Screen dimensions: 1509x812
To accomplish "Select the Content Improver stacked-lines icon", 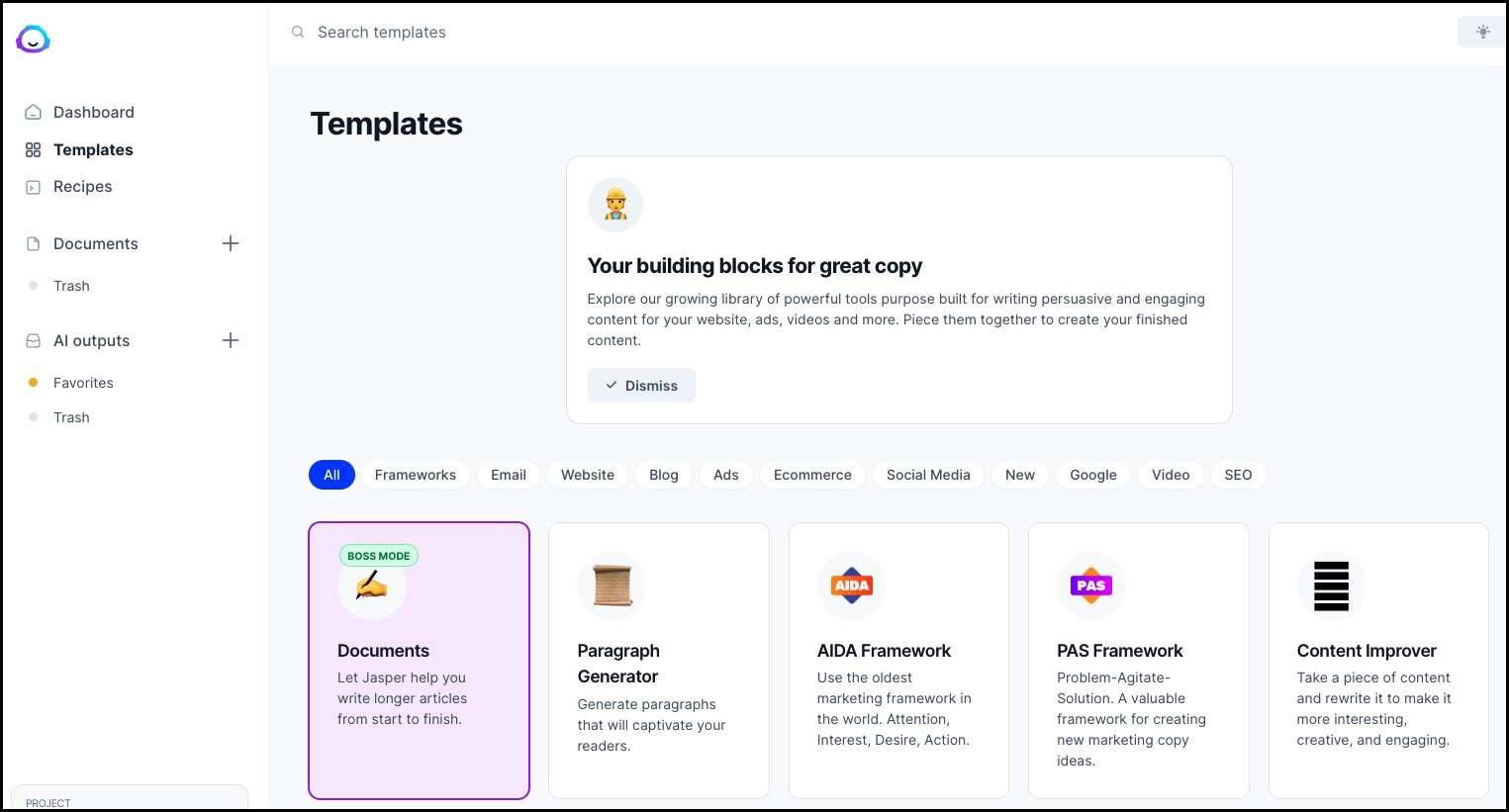I will click(x=1331, y=586).
